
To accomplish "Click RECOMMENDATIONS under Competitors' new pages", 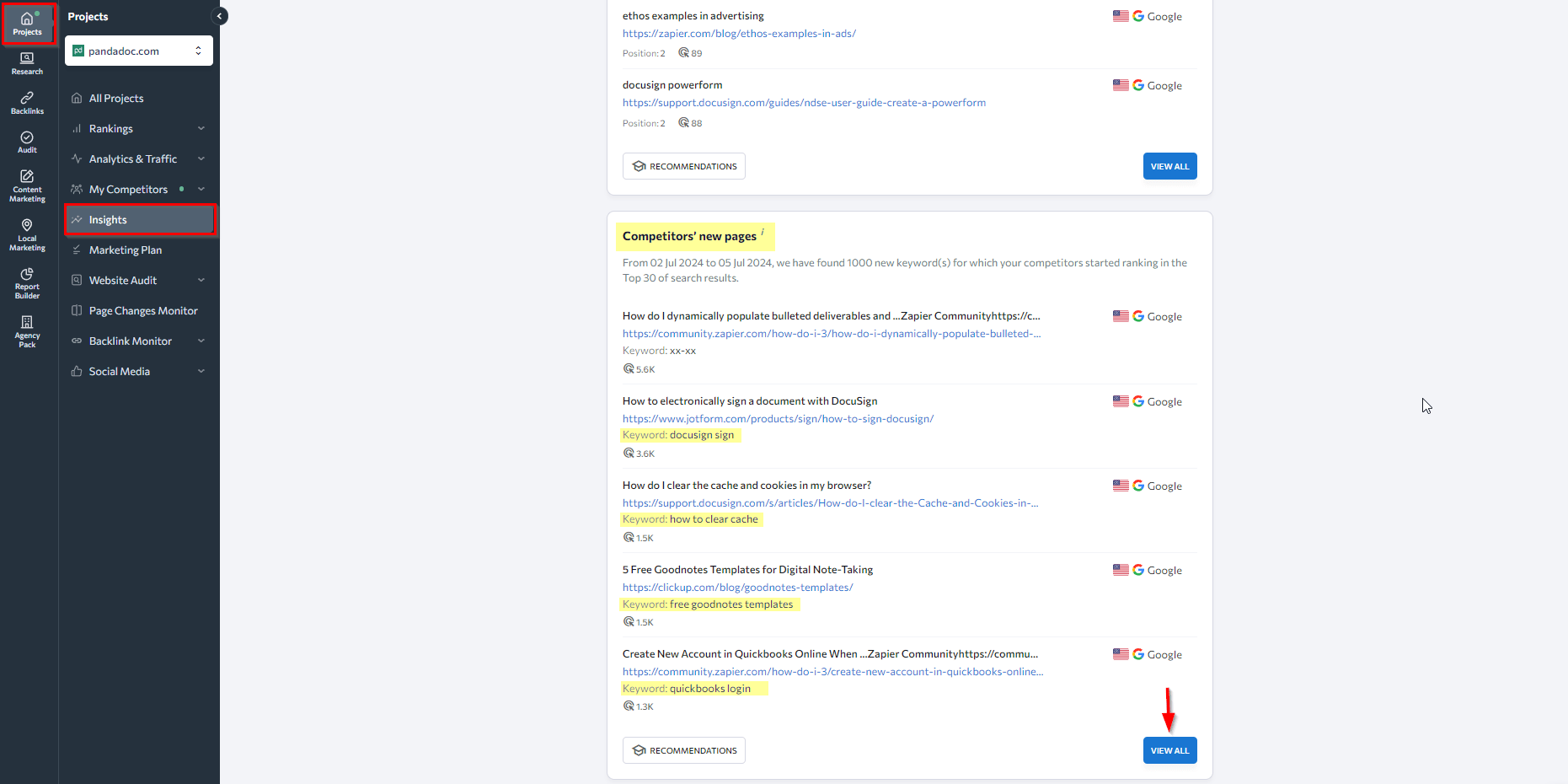I will click(684, 750).
